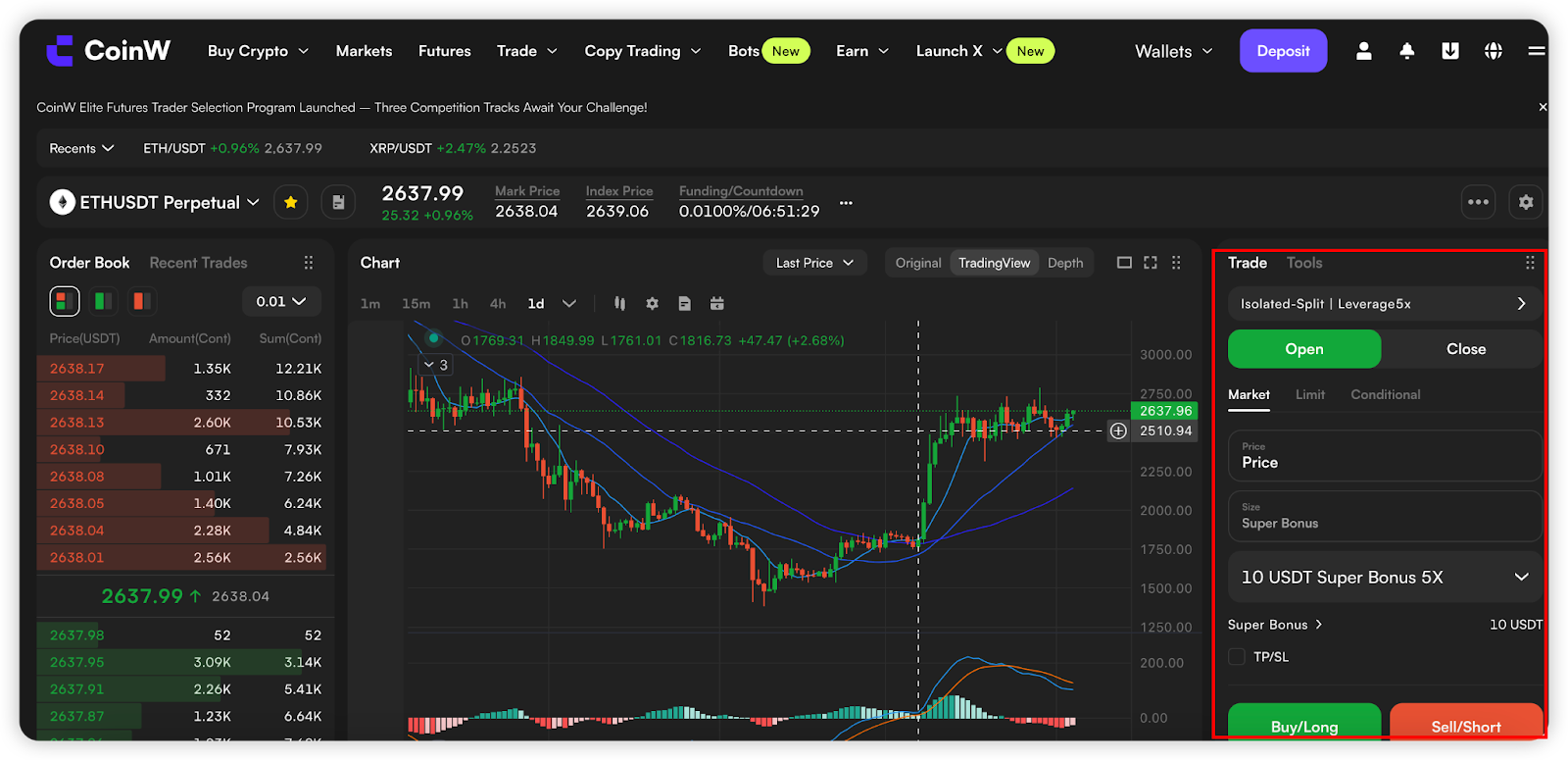Open the Last Price dropdown
1568x760 pixels.
814,263
